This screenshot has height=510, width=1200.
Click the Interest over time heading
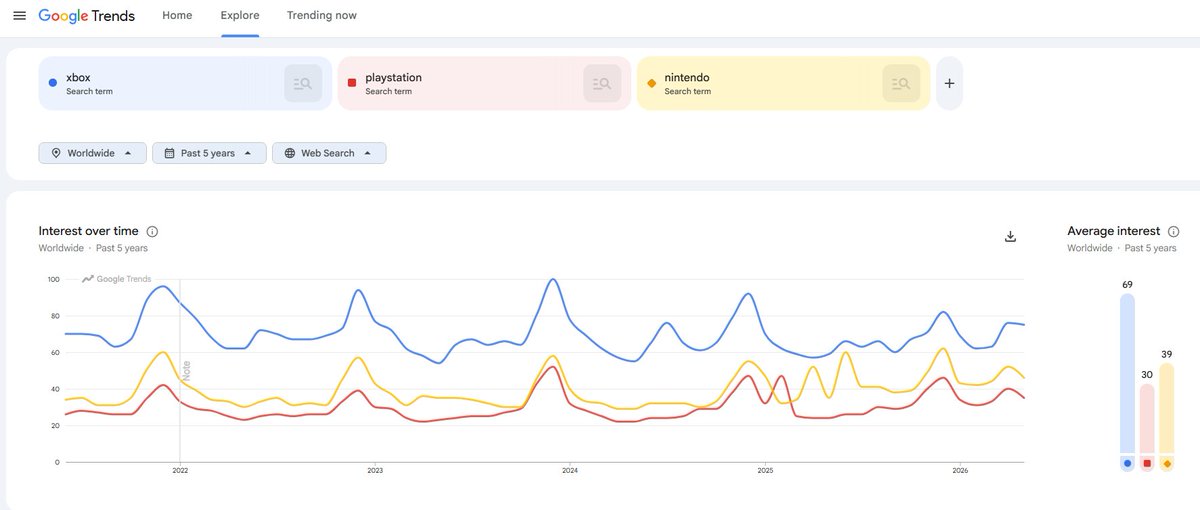tap(89, 231)
